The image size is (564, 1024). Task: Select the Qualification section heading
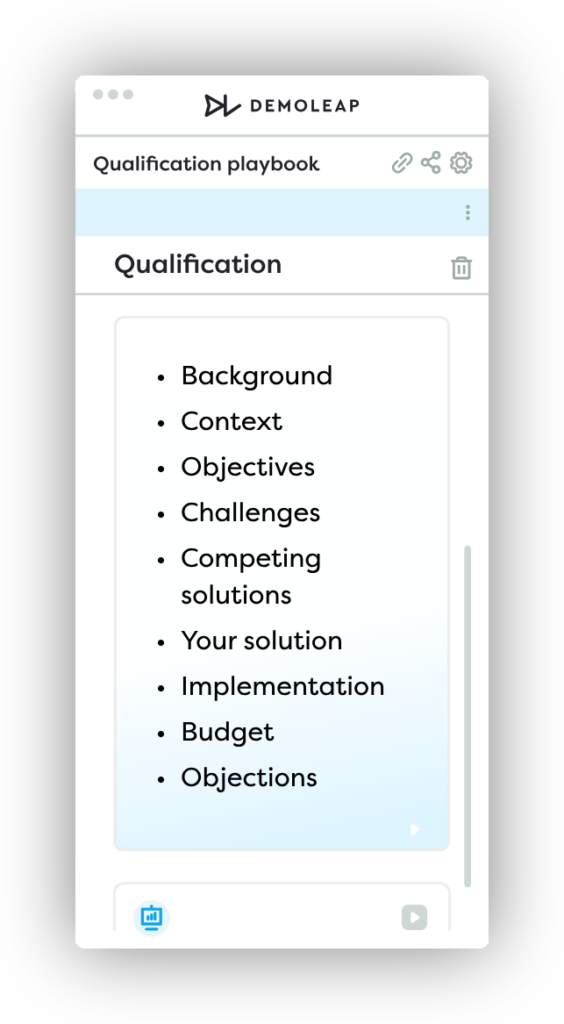(198, 264)
